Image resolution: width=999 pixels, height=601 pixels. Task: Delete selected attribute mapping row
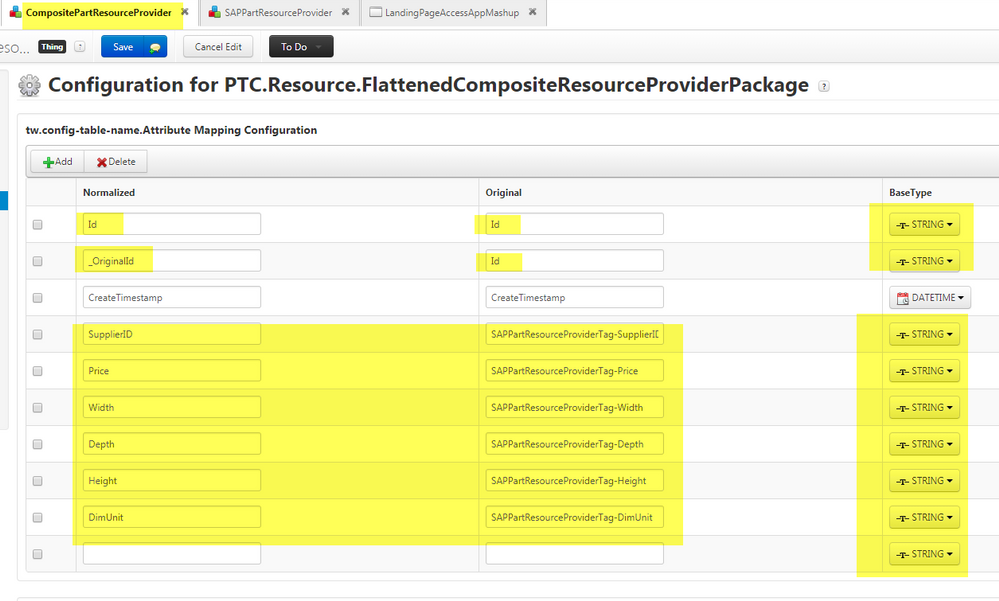pos(116,162)
